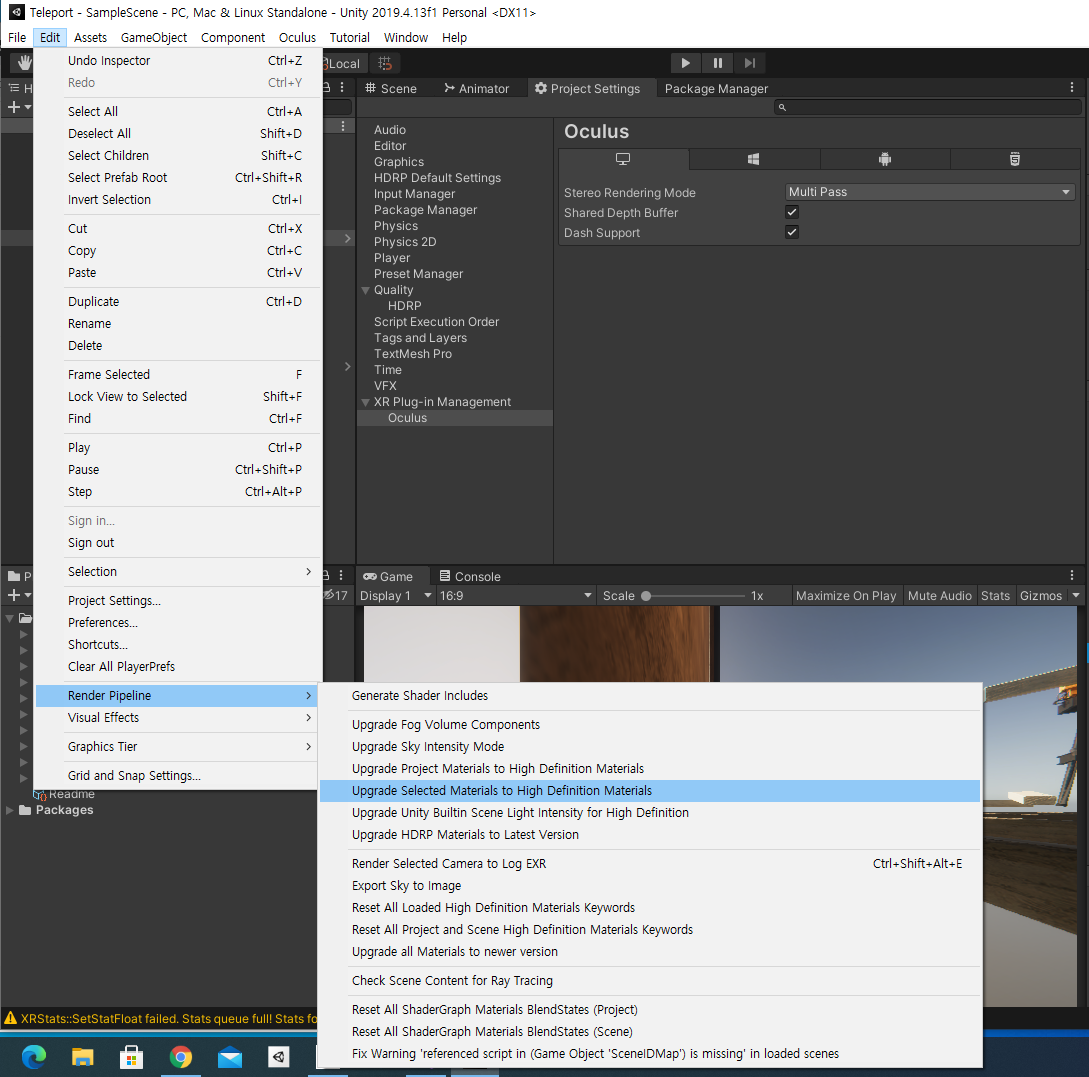Toggle Shared Depth Buffer checkbox

click(x=792, y=212)
